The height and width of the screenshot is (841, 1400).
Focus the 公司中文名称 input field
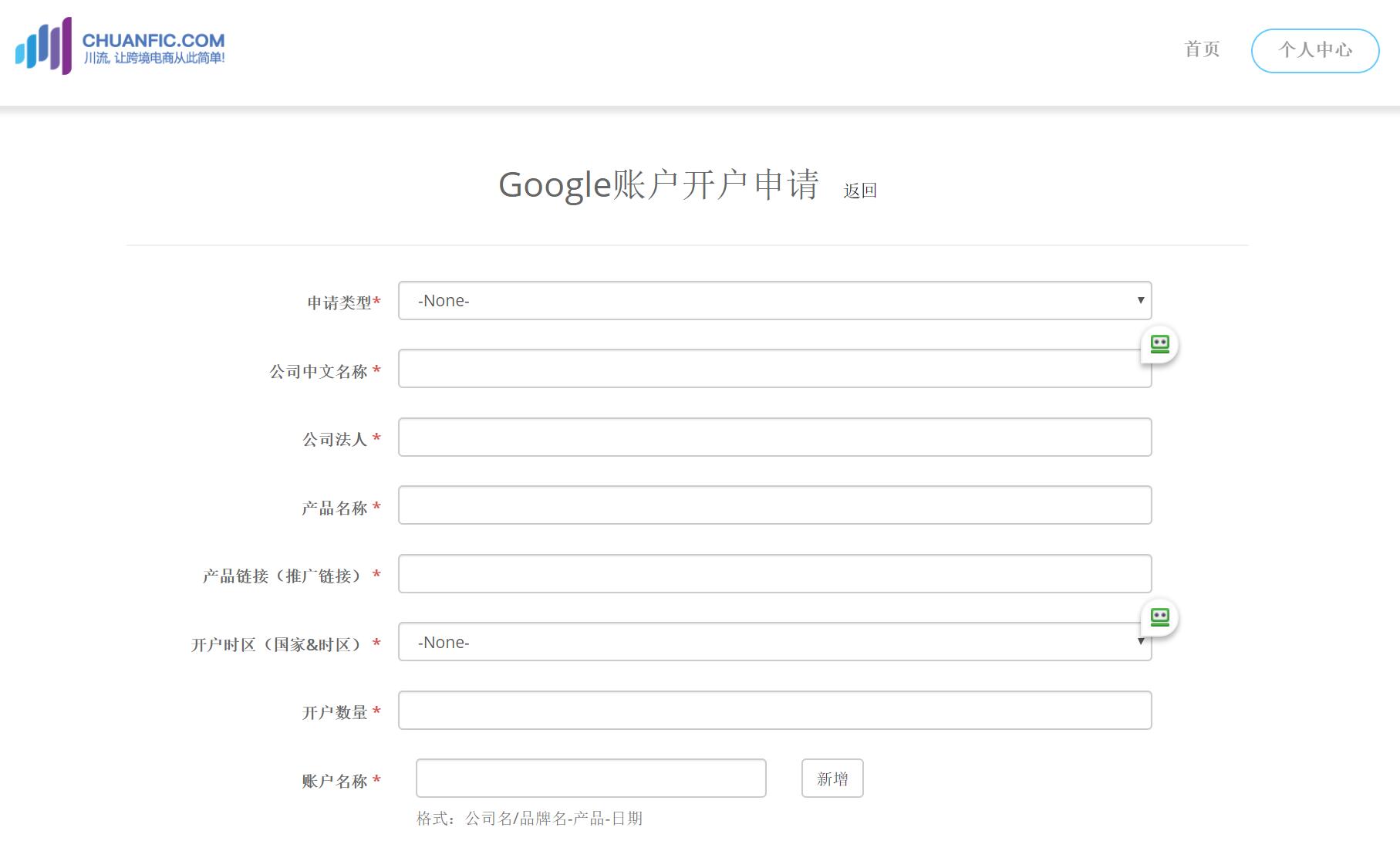click(x=774, y=369)
